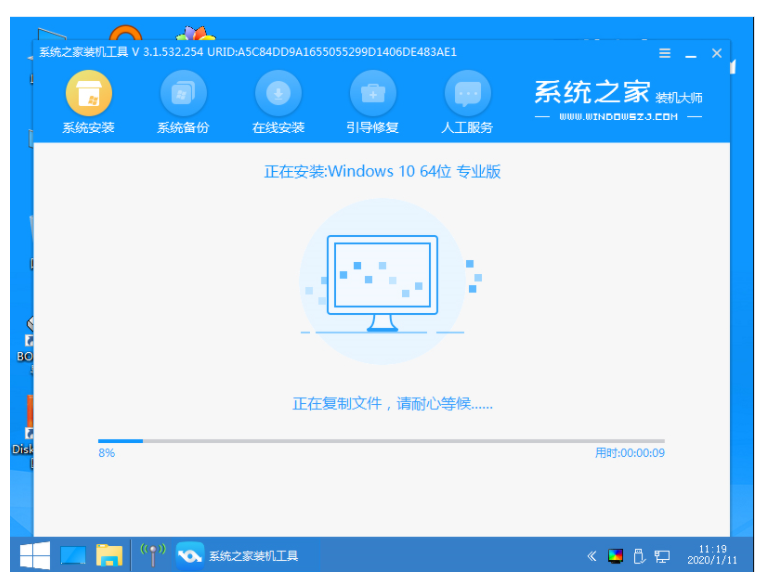Viewport: 767px width, 588px height.
Task: Open File Explorer from the taskbar
Action: (109, 555)
